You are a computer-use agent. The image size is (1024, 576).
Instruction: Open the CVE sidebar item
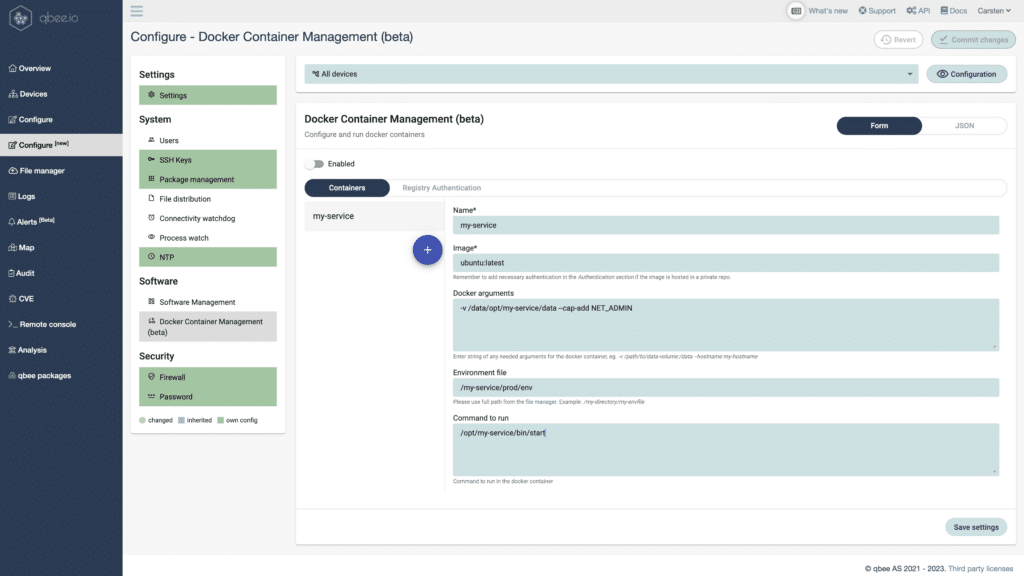26,298
